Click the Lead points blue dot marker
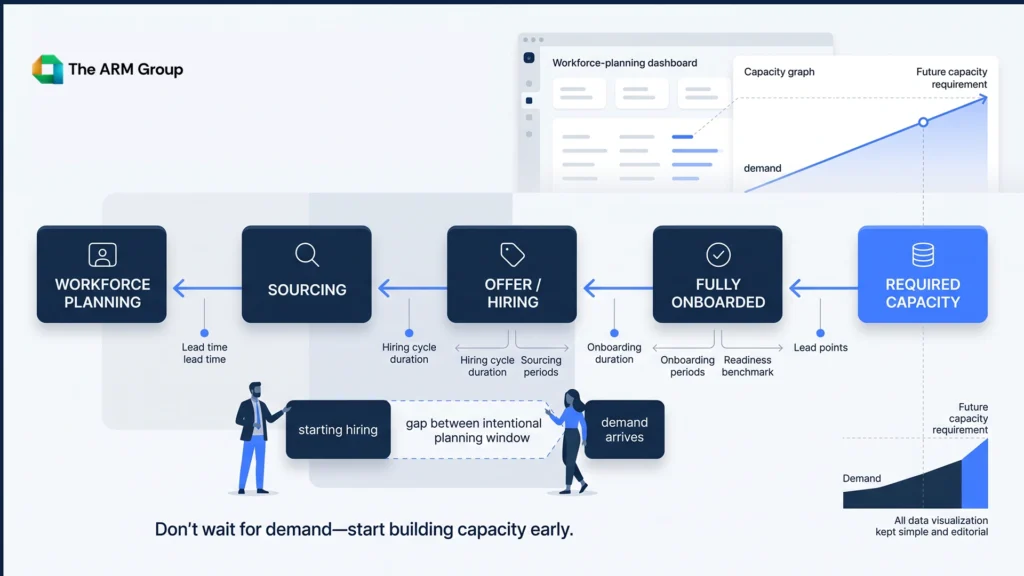 (820, 333)
